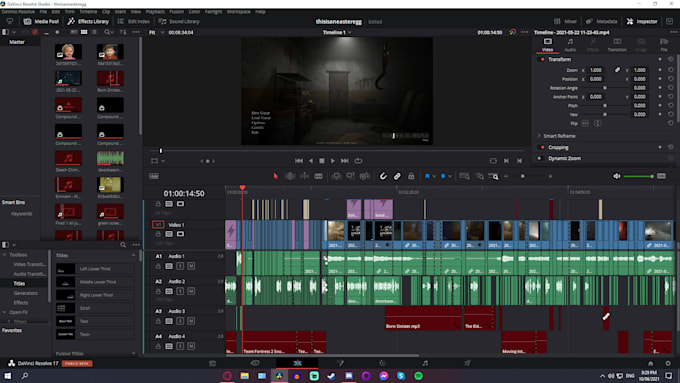Image resolution: width=680 pixels, height=383 pixels.
Task: Open the audio Mixer panel
Action: point(566,21)
